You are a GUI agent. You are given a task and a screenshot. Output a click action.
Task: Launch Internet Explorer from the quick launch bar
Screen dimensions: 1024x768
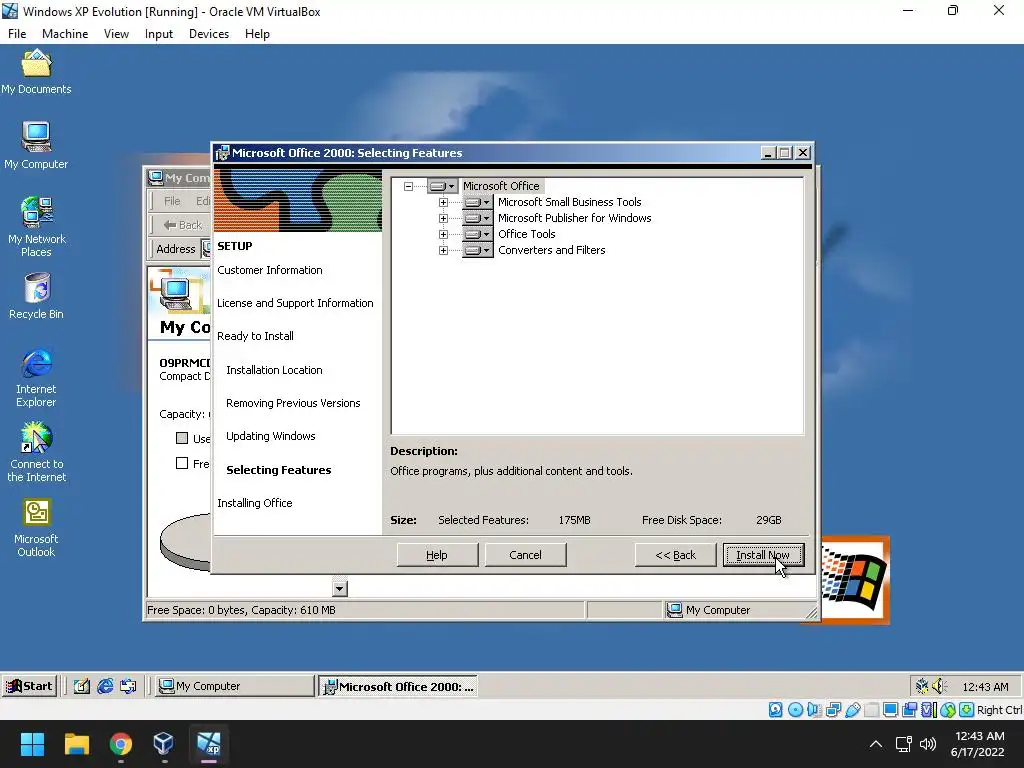pyautogui.click(x=105, y=686)
